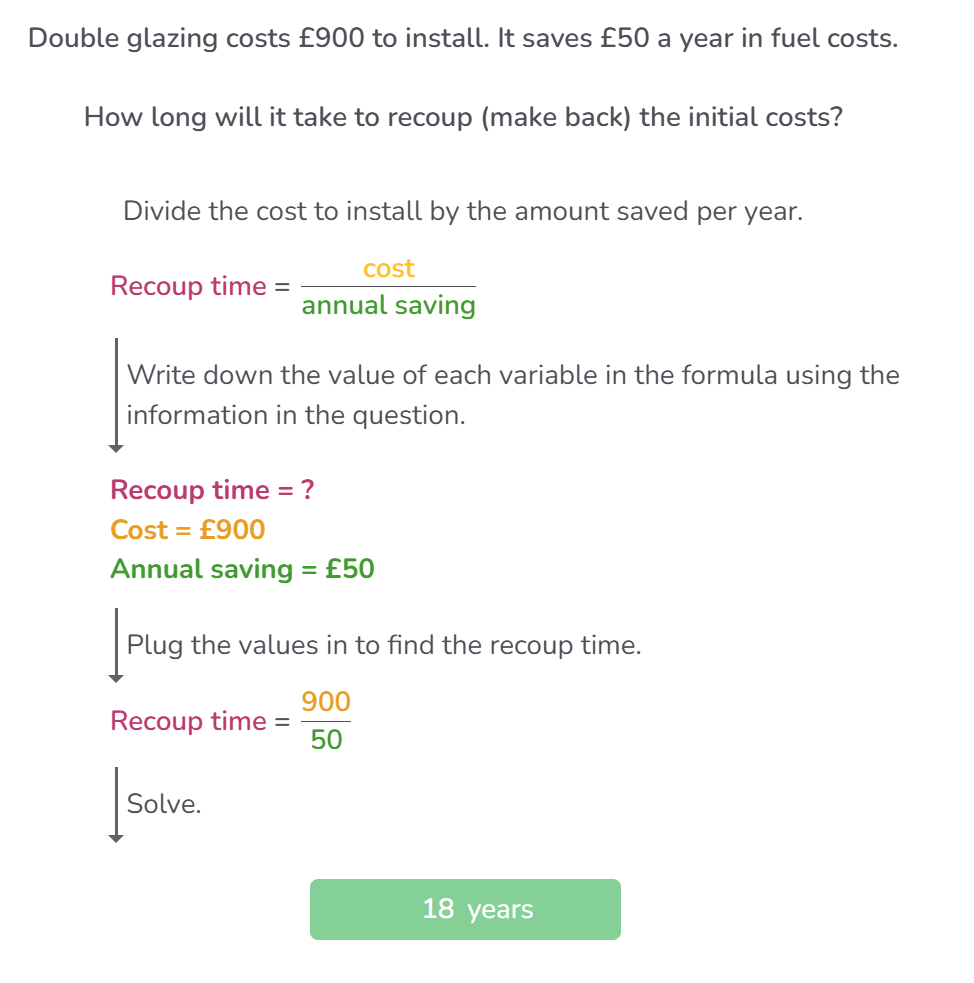Click the orange 'Cost = £900' line

pyautogui.click(x=188, y=529)
